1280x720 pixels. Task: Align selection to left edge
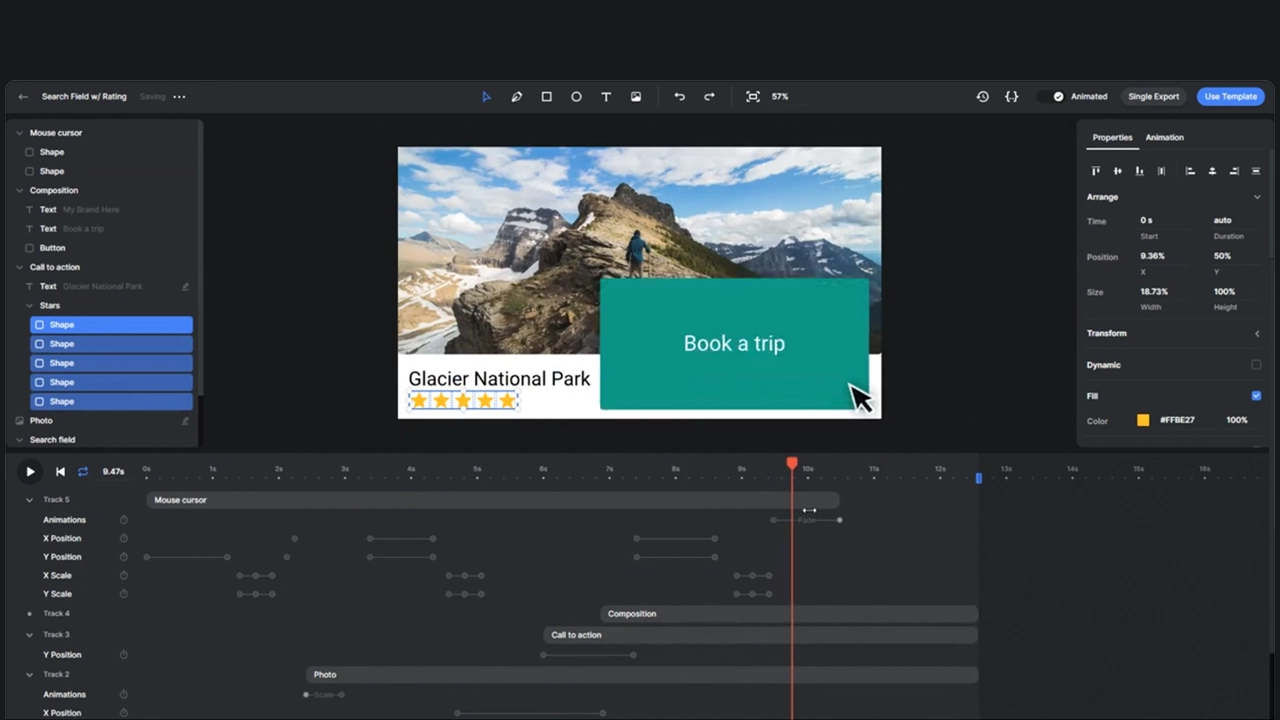point(1190,171)
